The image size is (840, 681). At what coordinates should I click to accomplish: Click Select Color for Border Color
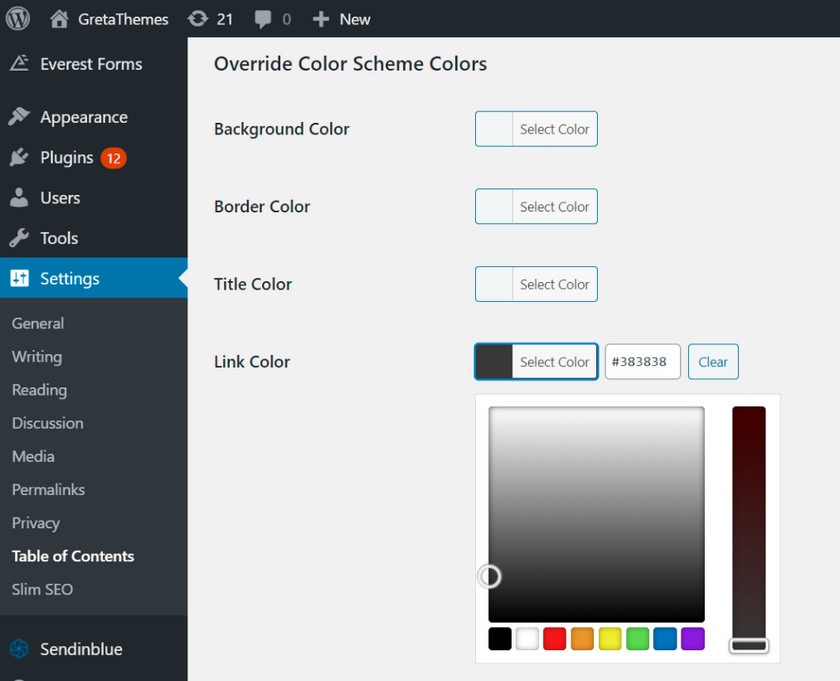tap(554, 206)
